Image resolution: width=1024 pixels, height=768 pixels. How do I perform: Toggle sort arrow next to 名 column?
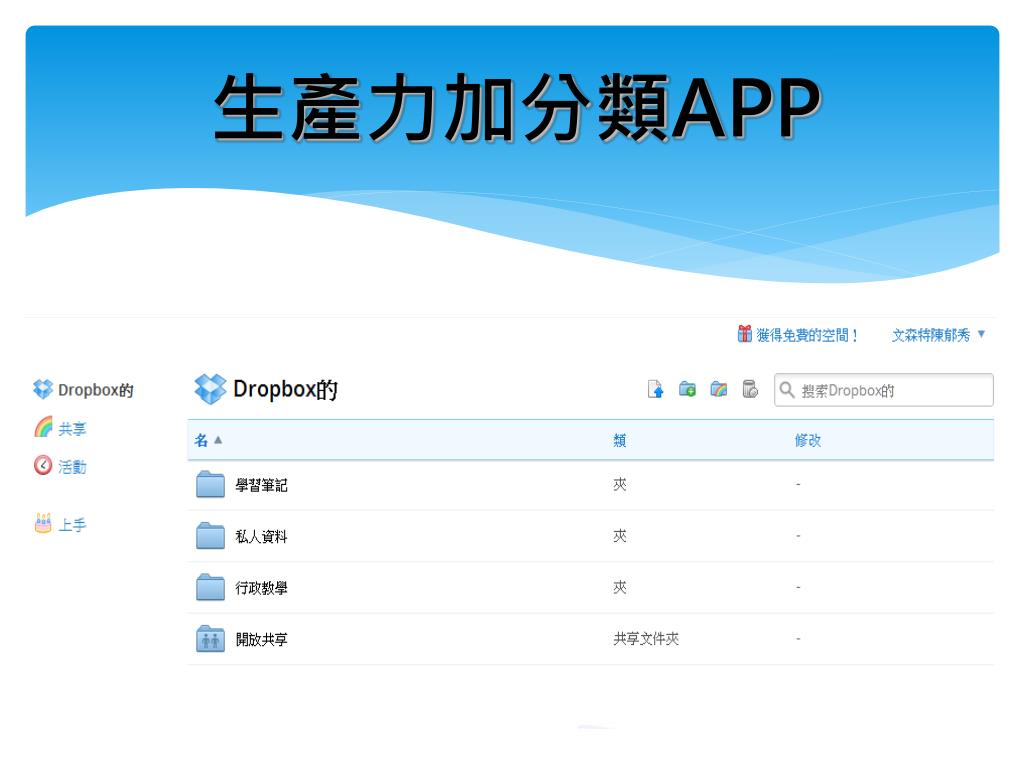point(218,440)
